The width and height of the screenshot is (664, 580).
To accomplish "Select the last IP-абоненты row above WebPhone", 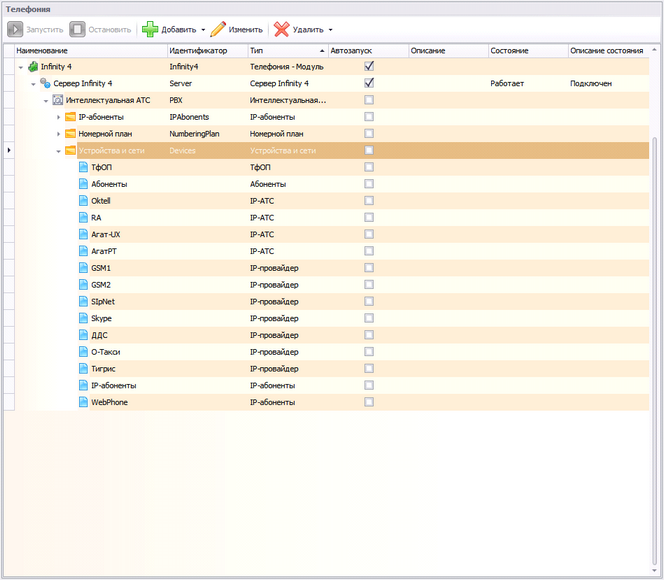I will pyautogui.click(x=332, y=385).
